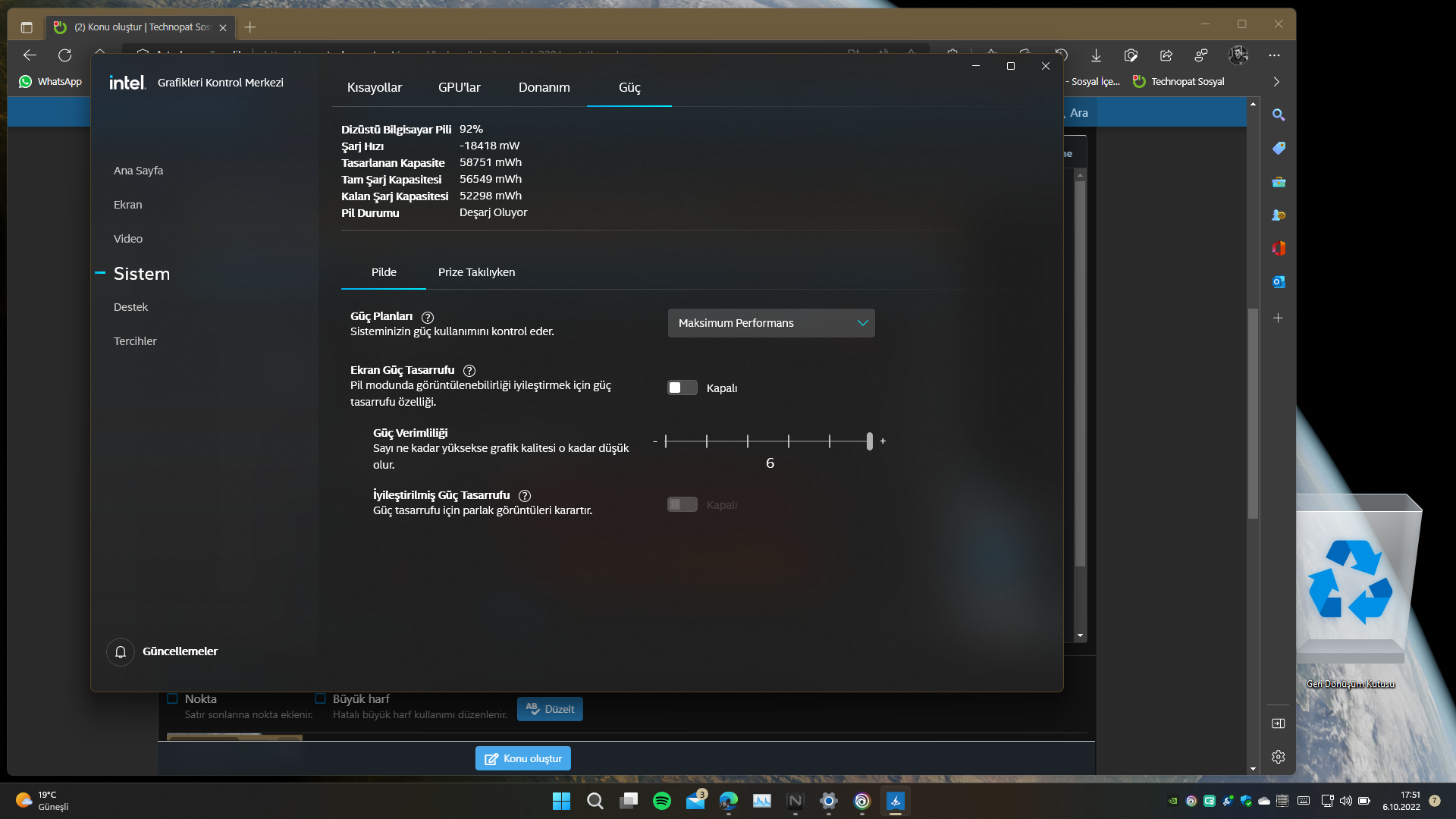Open the Donanım tab
The image size is (1456, 819).
[x=544, y=88]
